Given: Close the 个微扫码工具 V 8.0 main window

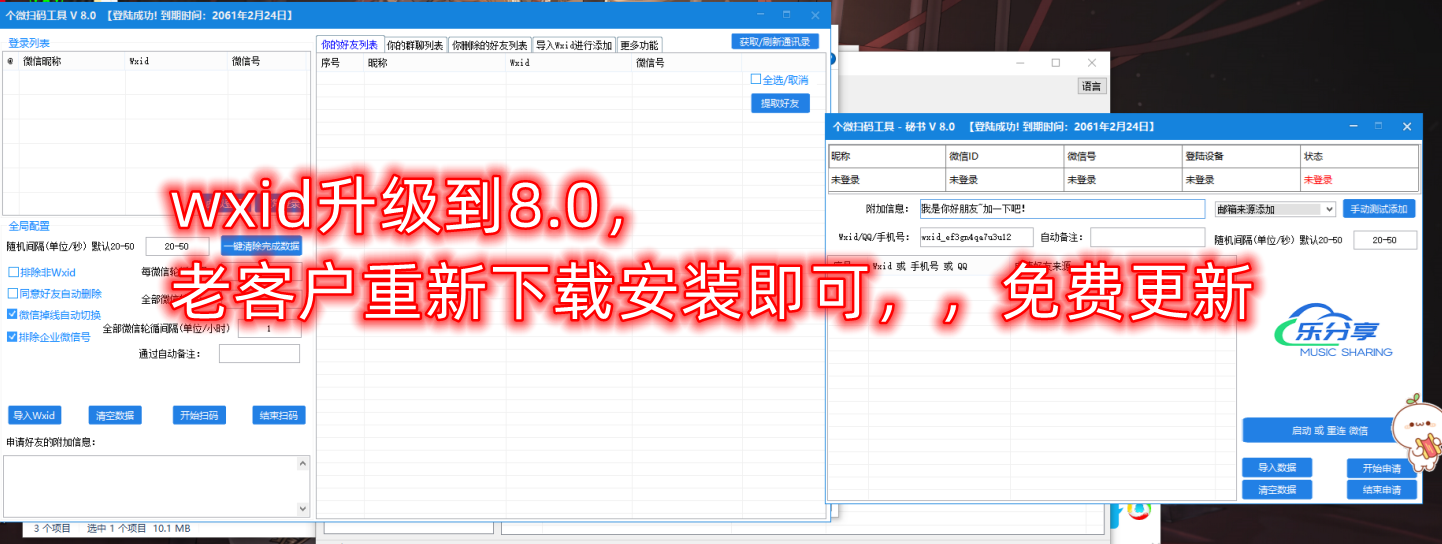Looking at the screenshot, I should [x=815, y=15].
